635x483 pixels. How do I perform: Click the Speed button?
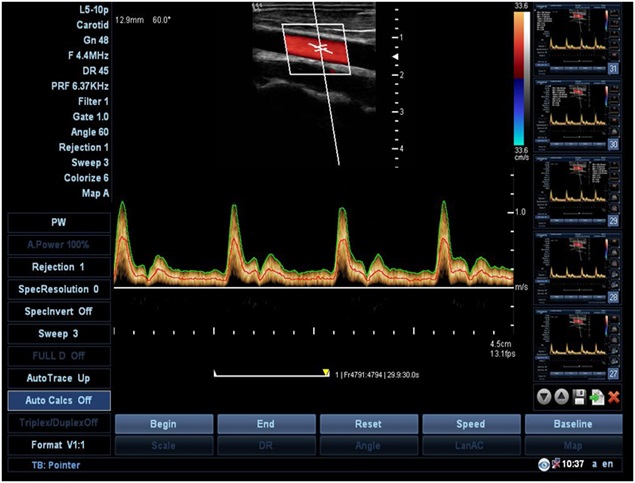point(471,424)
